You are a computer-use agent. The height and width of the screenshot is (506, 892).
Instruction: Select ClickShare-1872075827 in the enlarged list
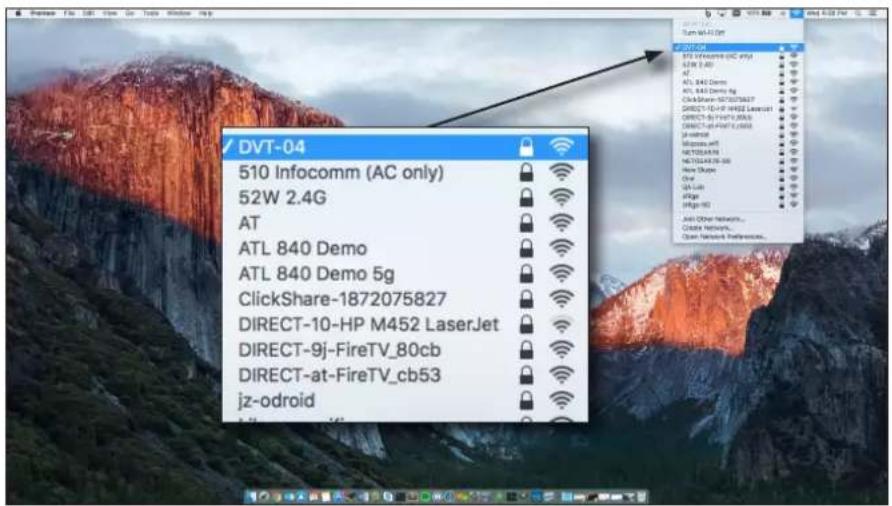click(405, 299)
